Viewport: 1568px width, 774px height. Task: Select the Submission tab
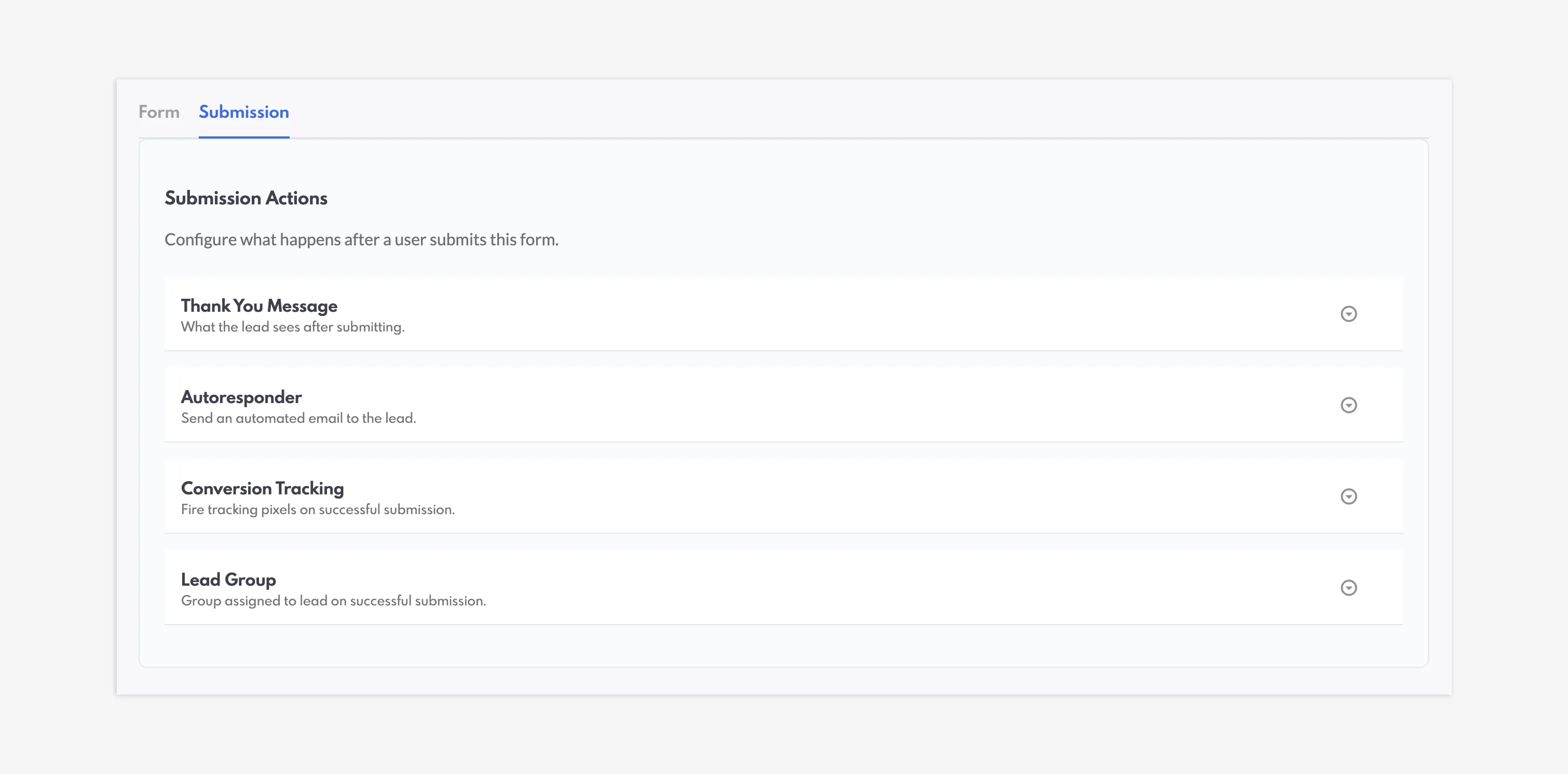coord(243,112)
